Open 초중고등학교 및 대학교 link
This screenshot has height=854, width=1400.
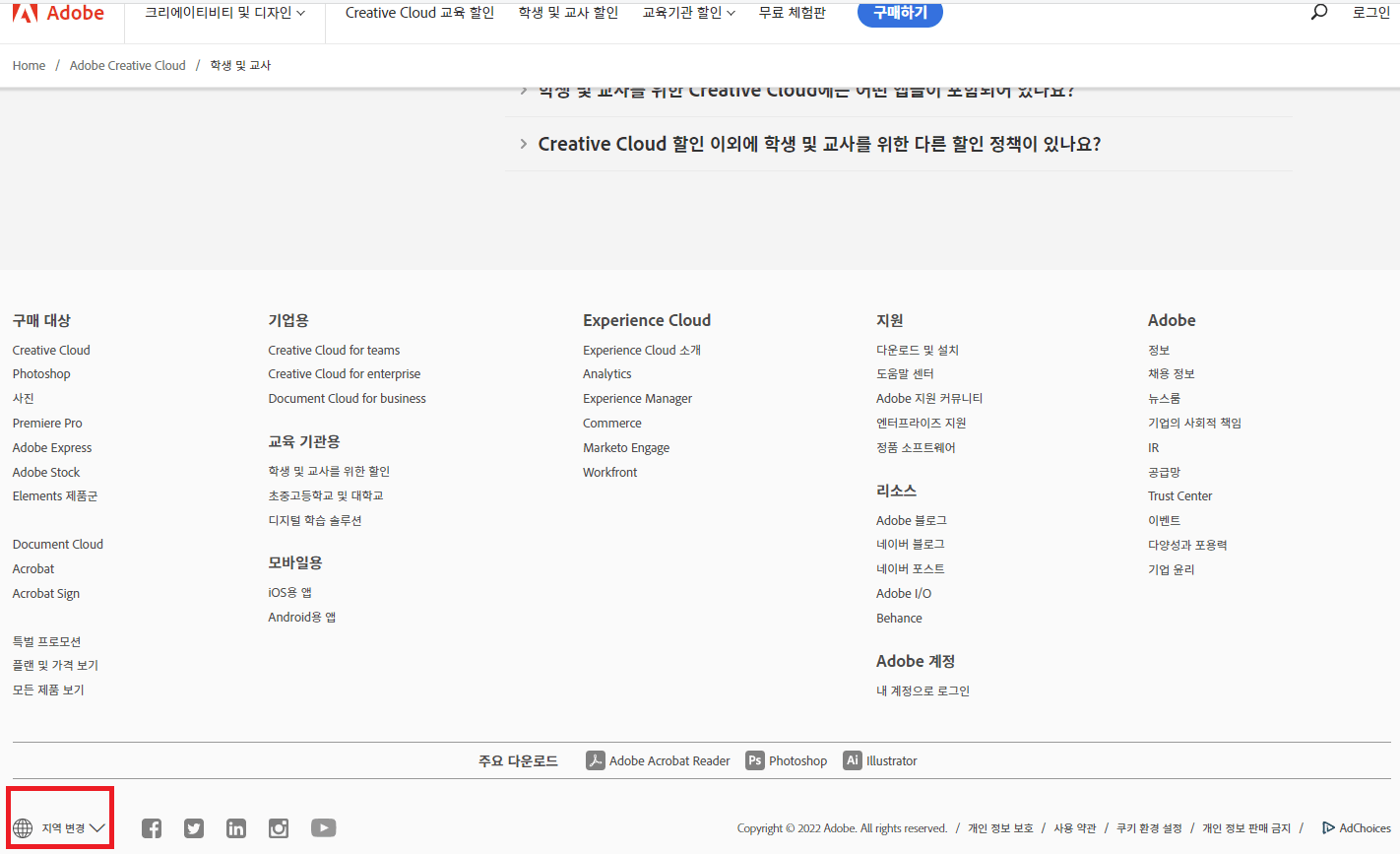point(326,496)
